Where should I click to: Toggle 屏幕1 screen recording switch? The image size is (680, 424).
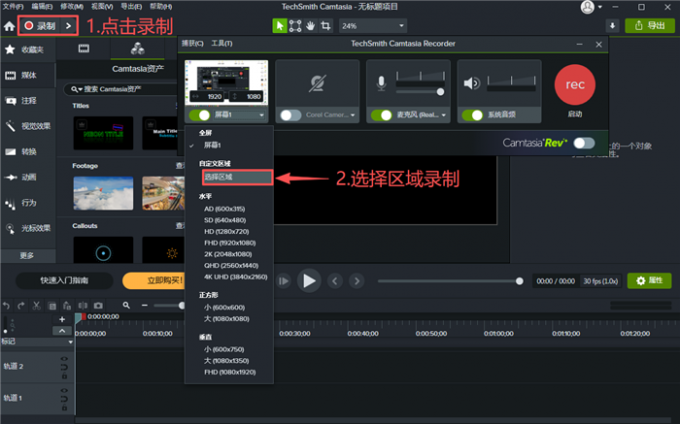199,115
